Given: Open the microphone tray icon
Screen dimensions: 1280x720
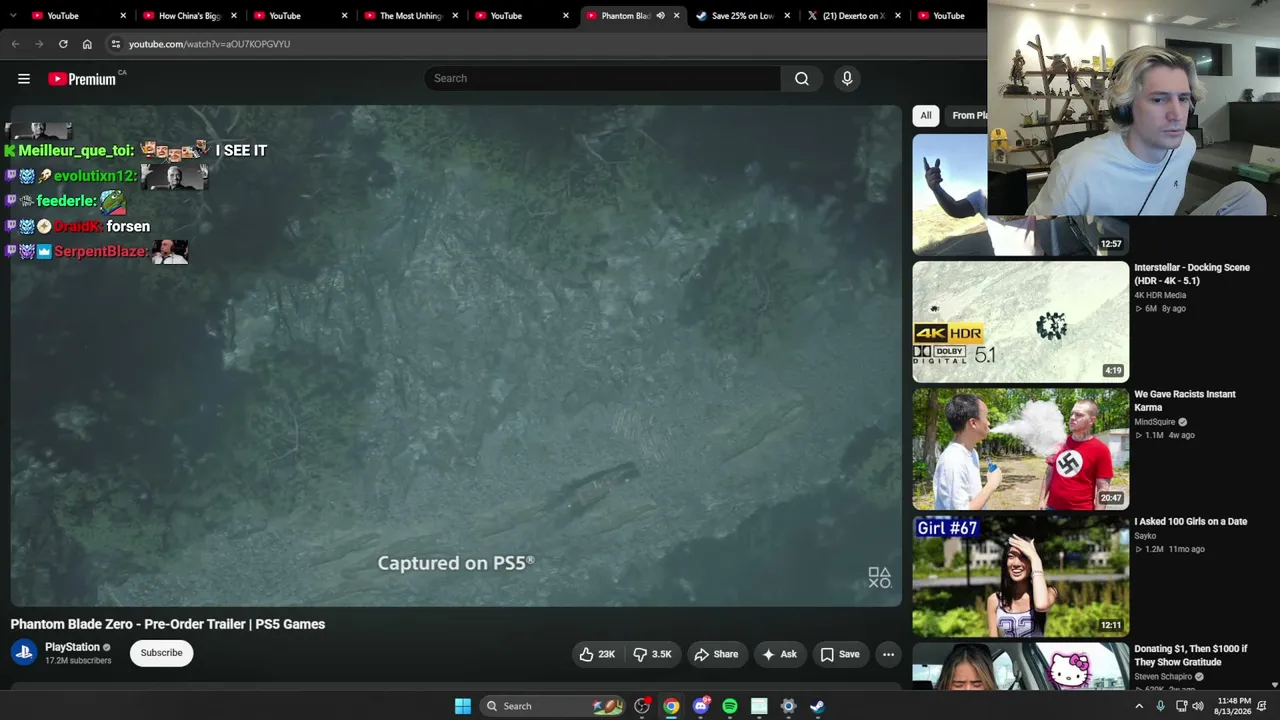Looking at the screenshot, I should click(x=1160, y=706).
